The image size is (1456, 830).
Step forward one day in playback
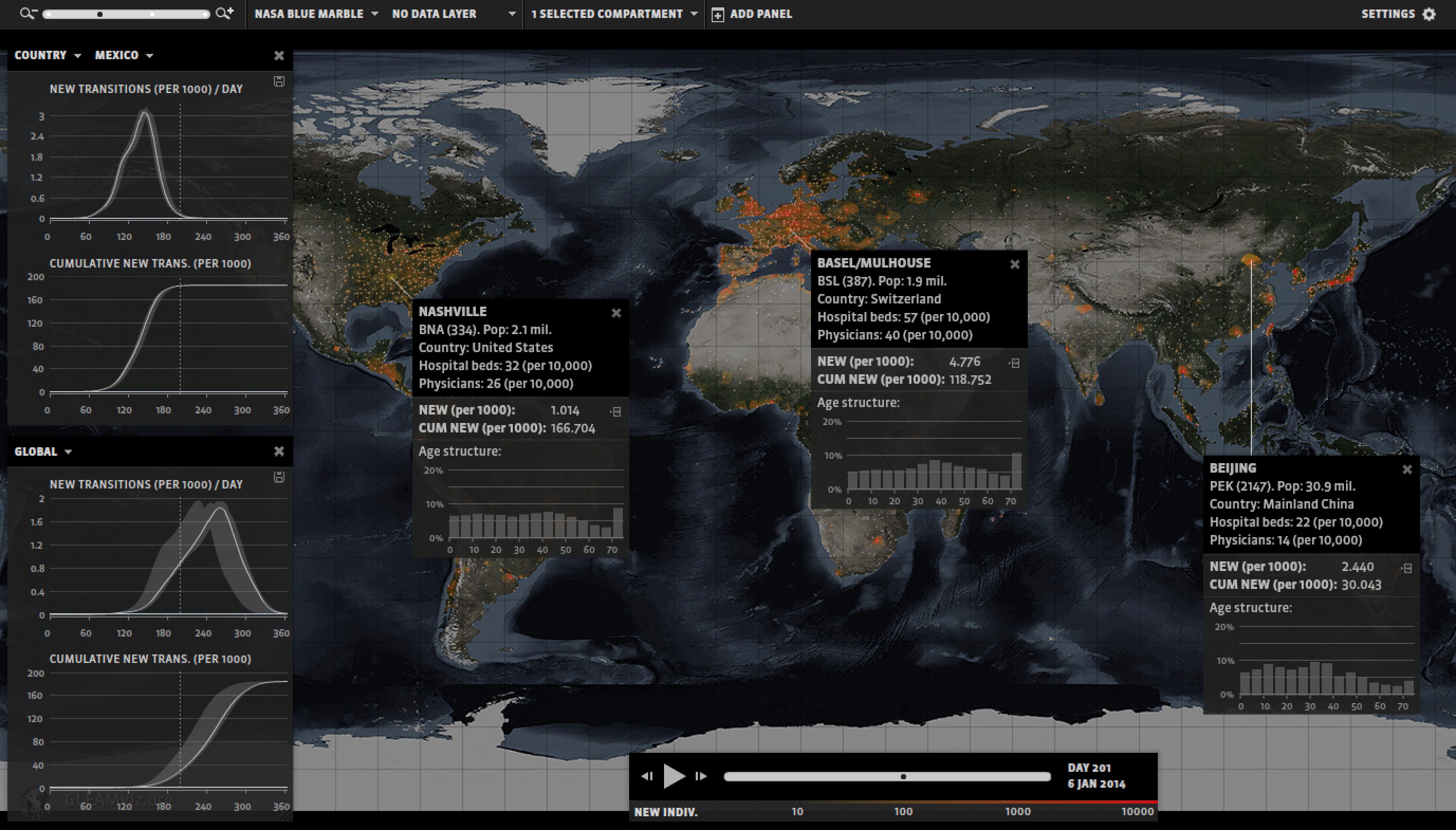(701, 776)
